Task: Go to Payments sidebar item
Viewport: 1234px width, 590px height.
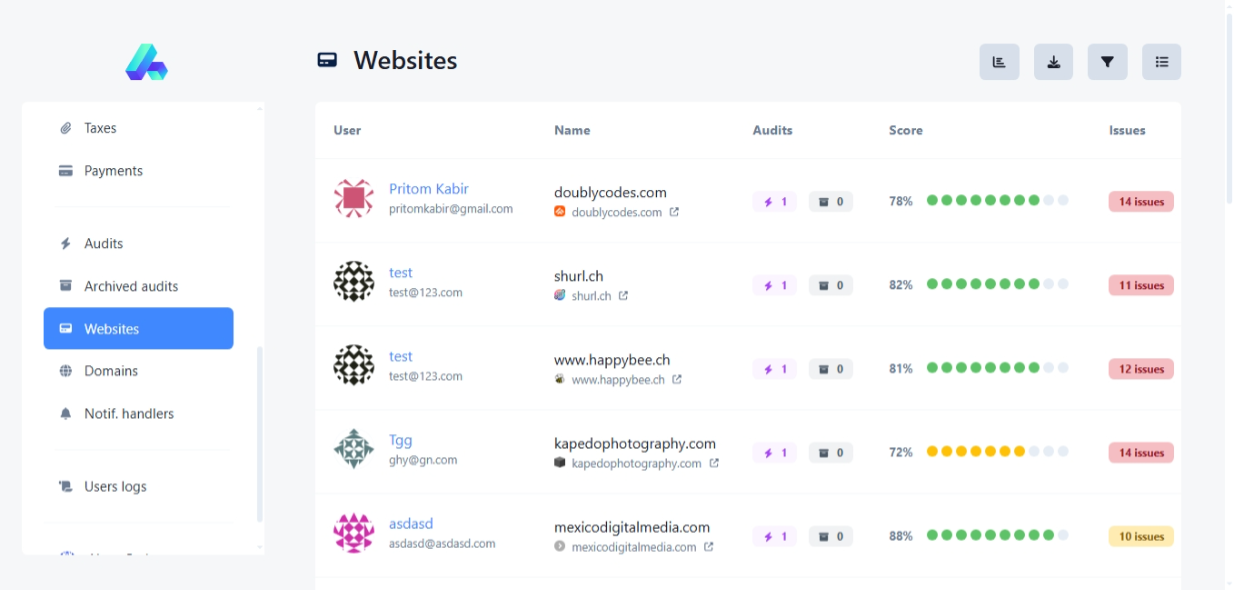Action: point(113,171)
